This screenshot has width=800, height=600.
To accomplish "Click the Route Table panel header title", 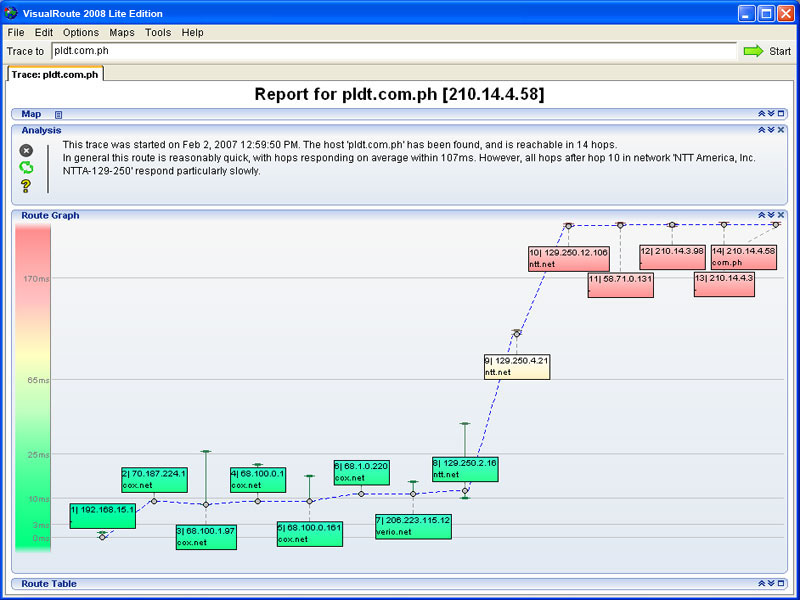I will 49,584.
